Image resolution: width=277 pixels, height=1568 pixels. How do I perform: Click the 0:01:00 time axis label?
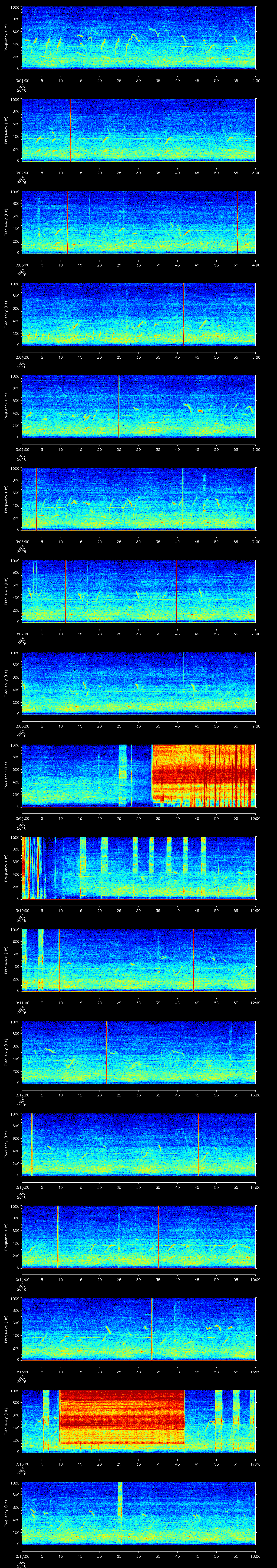click(x=22, y=80)
